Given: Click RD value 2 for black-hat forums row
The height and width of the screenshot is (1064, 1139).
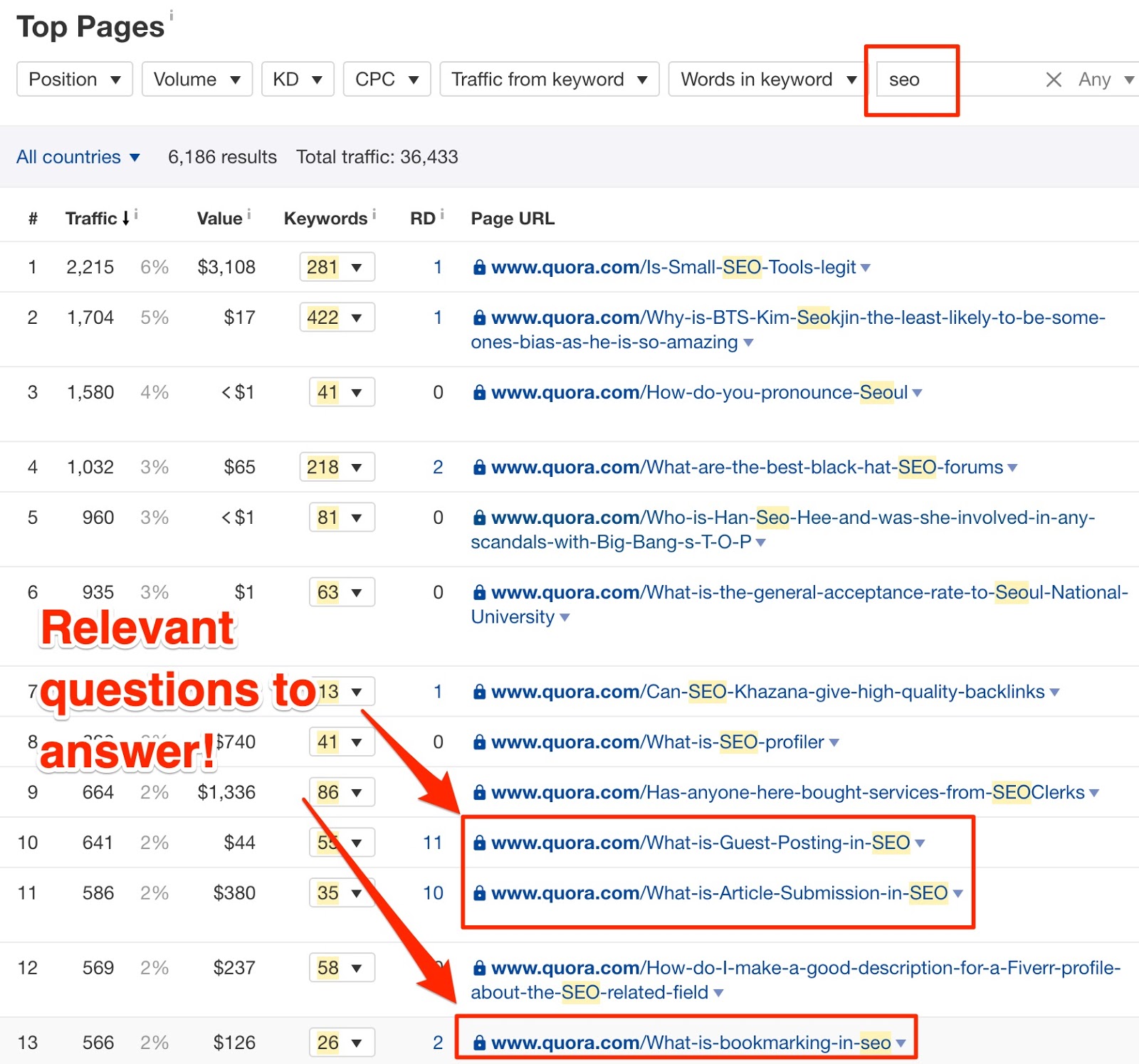Looking at the screenshot, I should coord(438,467).
